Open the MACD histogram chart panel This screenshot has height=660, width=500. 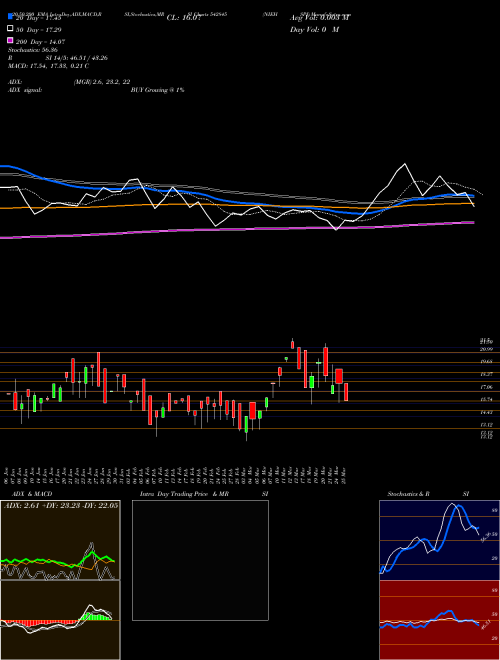coord(60,620)
